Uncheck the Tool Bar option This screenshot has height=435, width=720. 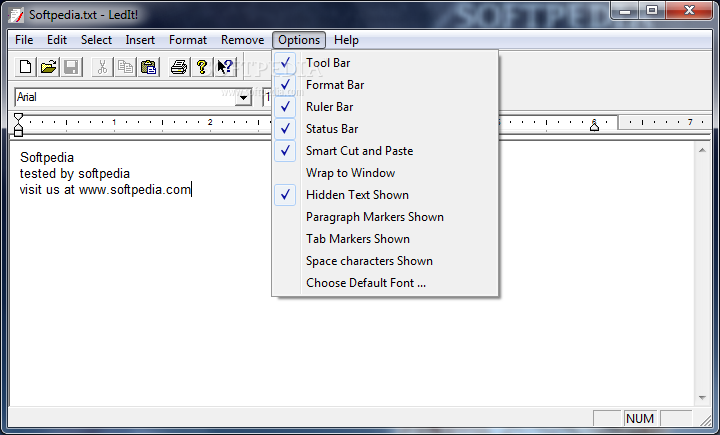(x=385, y=63)
